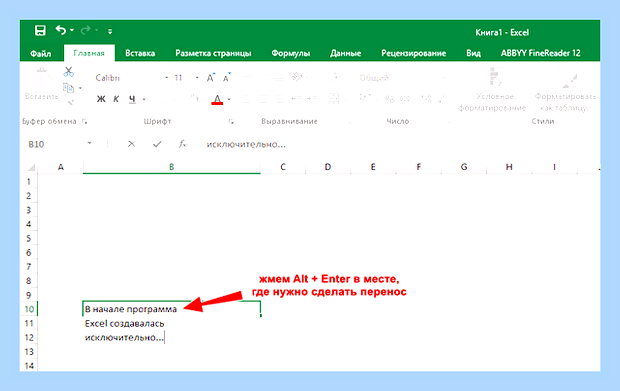Click the Undo arrow icon
620x391 pixels.
click(x=60, y=30)
